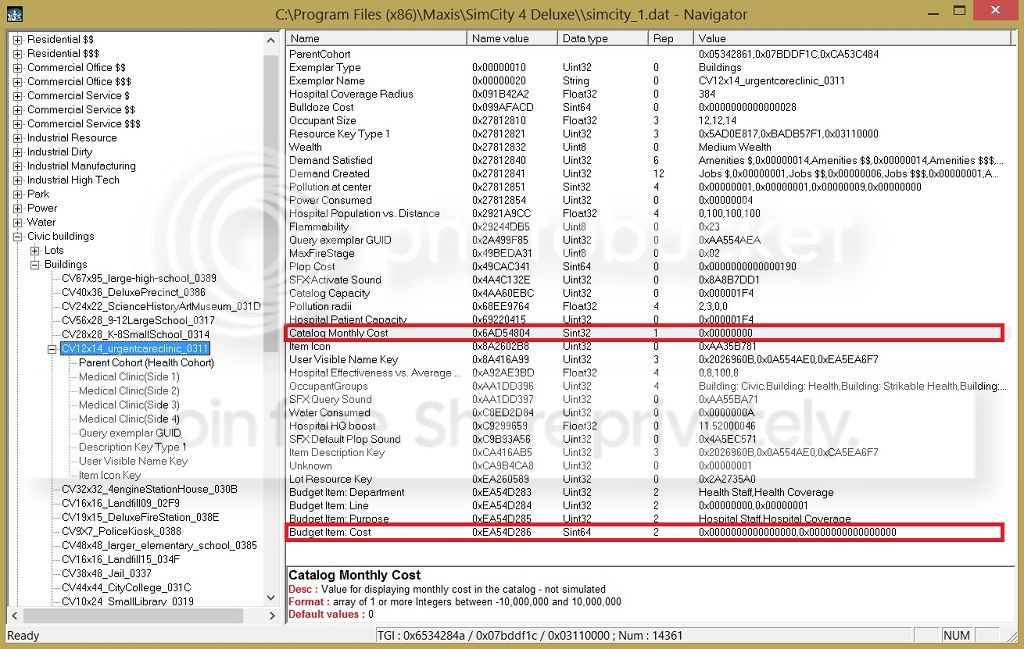Select the Bulldoze Cost property row
The width and height of the screenshot is (1024, 649).
[647, 107]
